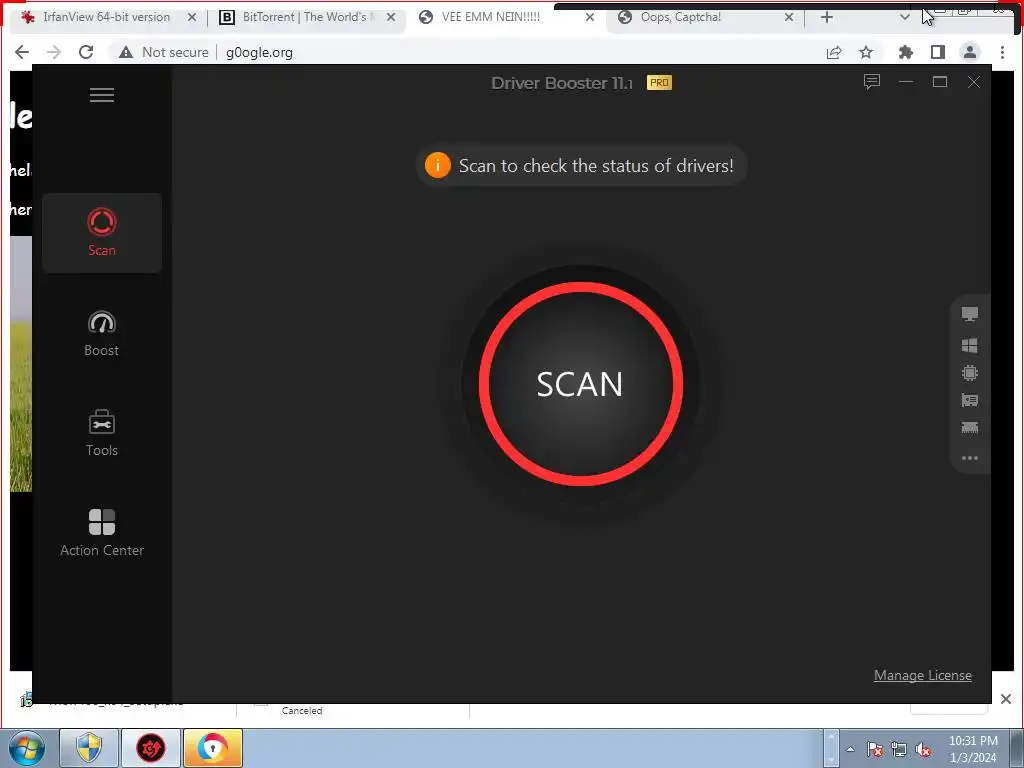Switch to Oops, Captcha! tab

point(680,17)
